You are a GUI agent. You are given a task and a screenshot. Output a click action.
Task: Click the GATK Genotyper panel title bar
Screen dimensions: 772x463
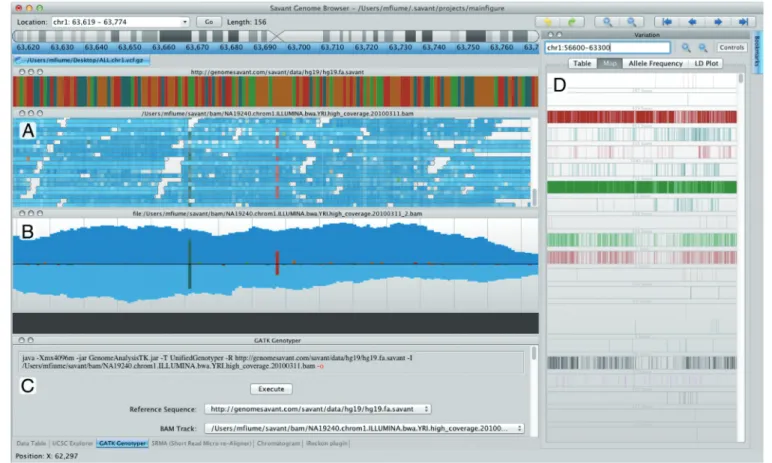pos(276,340)
